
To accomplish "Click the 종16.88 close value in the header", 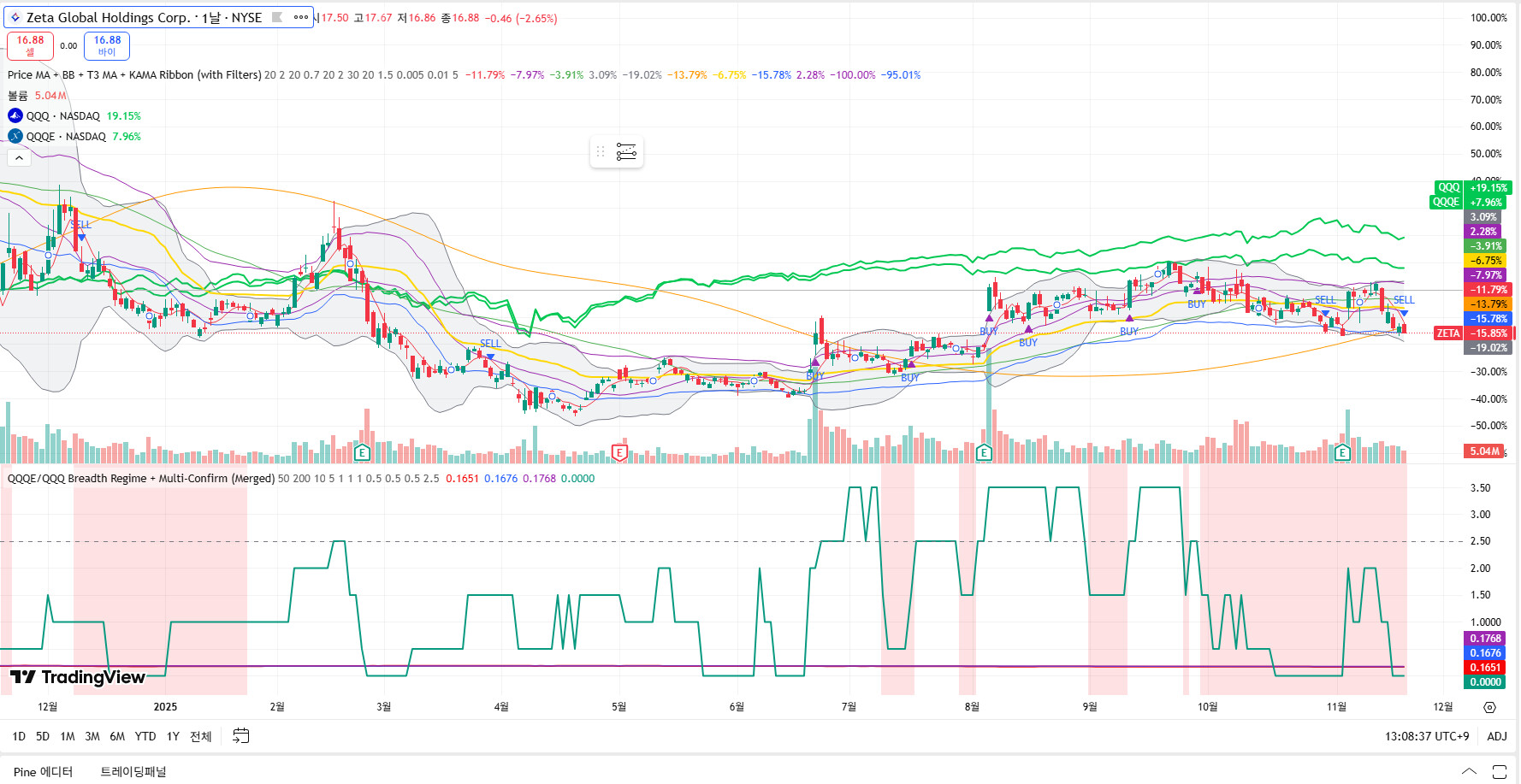I will [x=460, y=18].
